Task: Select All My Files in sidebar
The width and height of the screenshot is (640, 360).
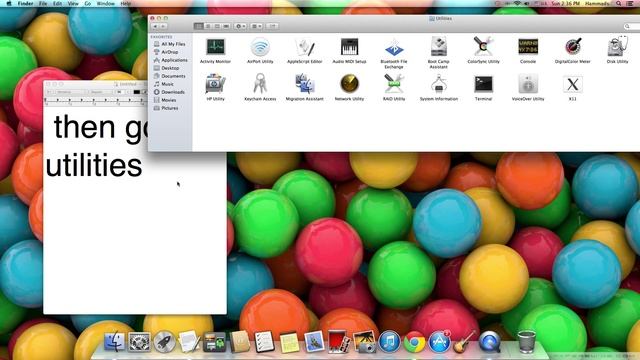Action: tap(170, 44)
